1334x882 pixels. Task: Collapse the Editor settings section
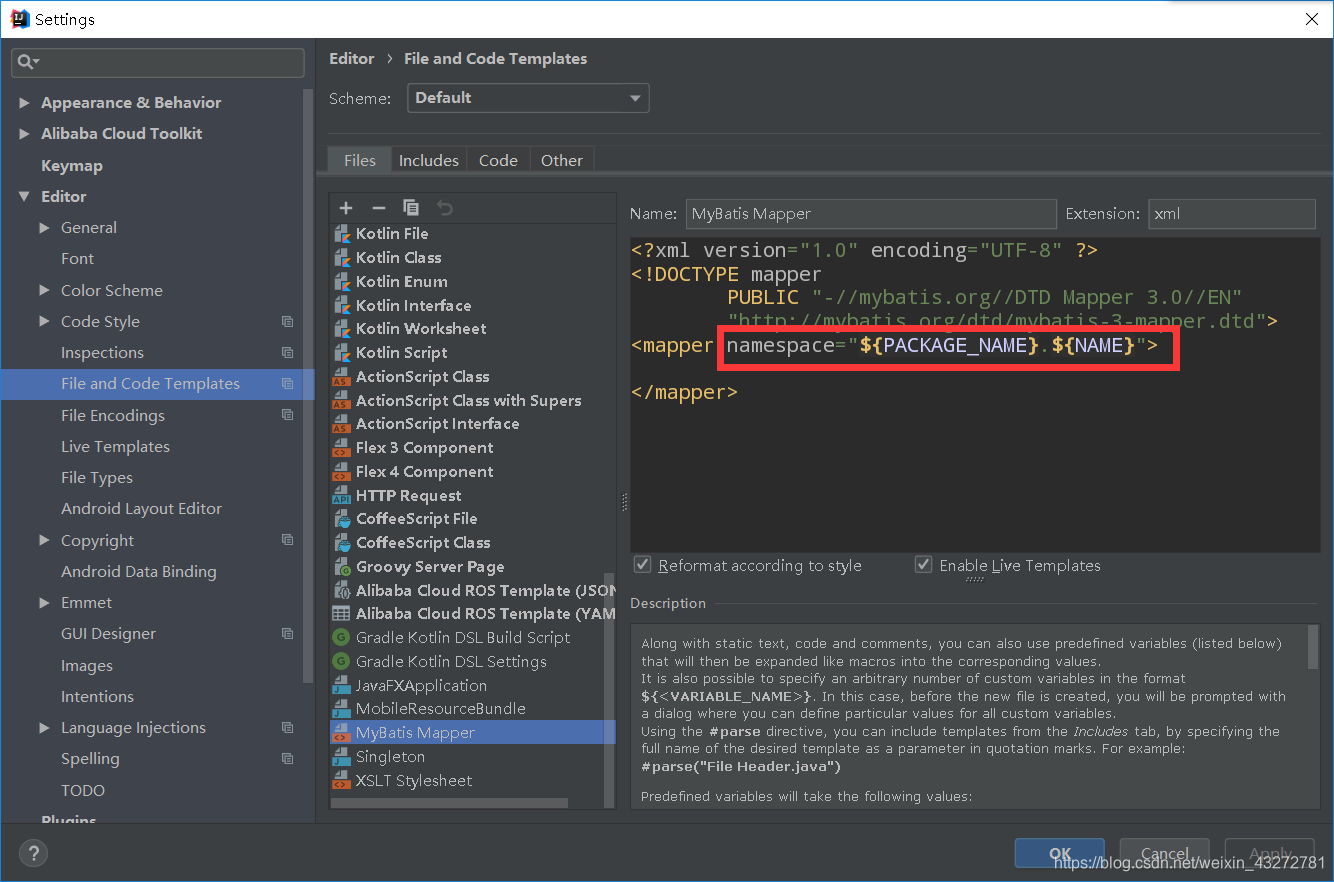point(25,197)
